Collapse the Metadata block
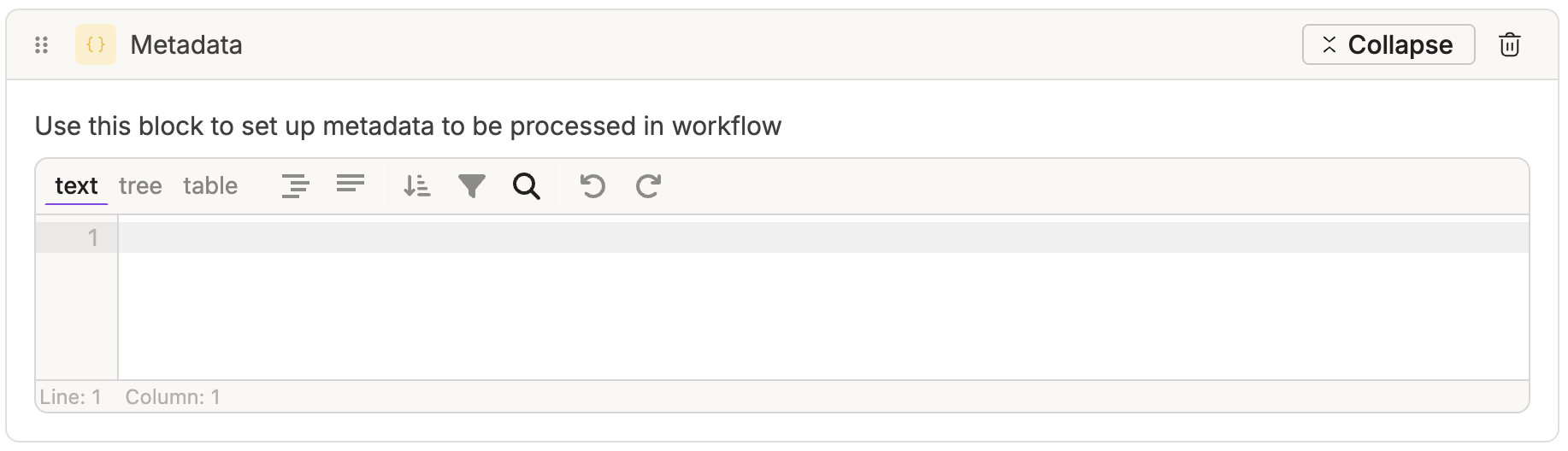Image resolution: width=1568 pixels, height=451 pixels. tap(1388, 44)
